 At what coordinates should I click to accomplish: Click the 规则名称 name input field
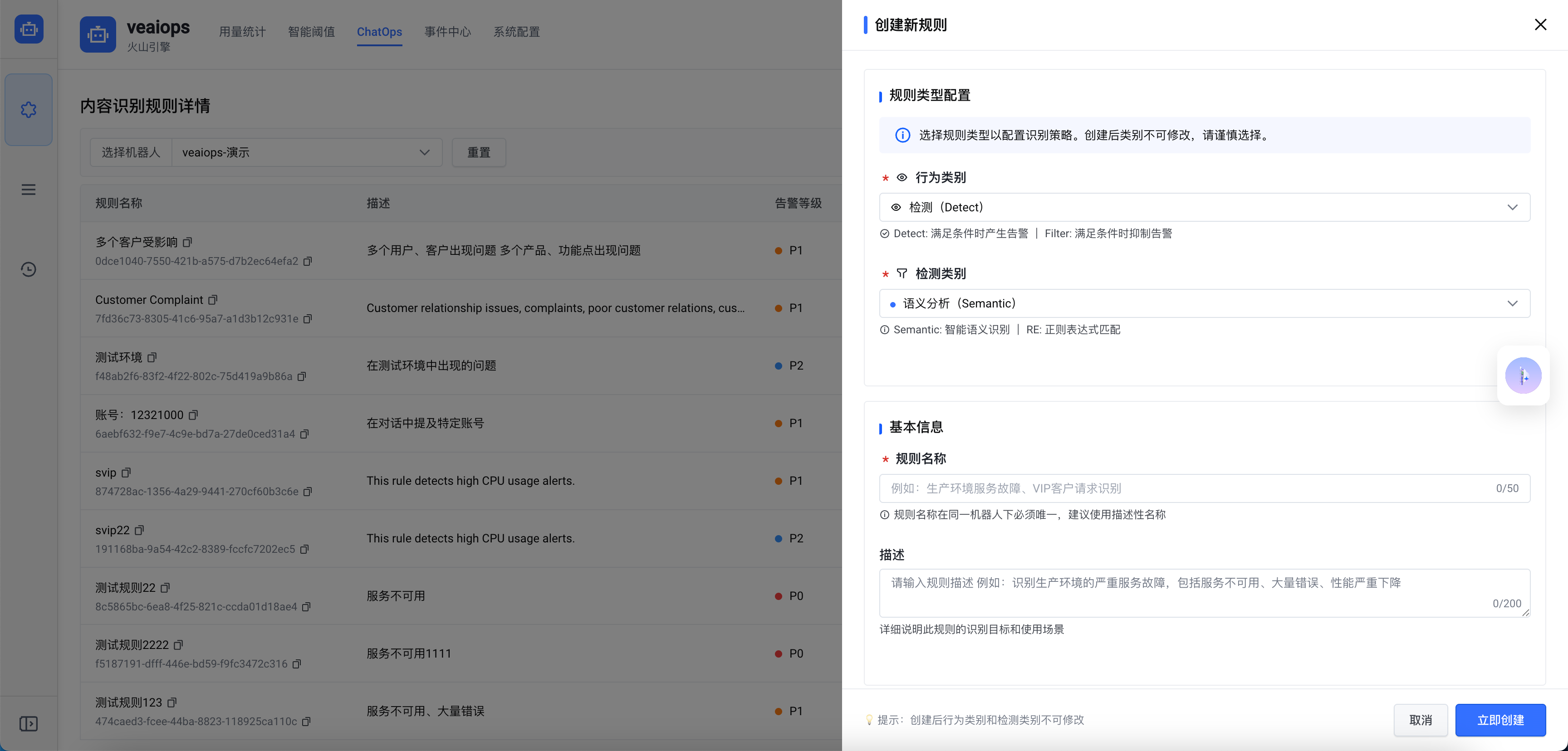pos(1156,488)
